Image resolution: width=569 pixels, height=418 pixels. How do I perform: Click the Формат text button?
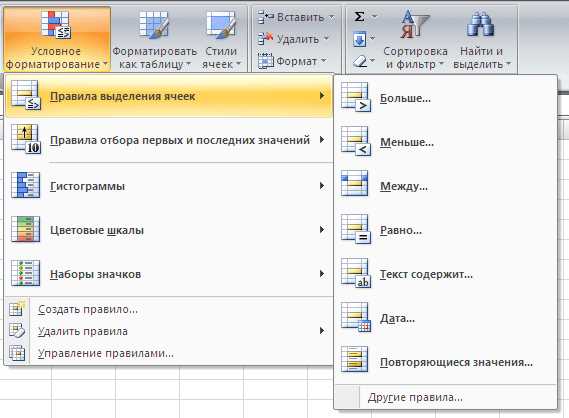296,61
